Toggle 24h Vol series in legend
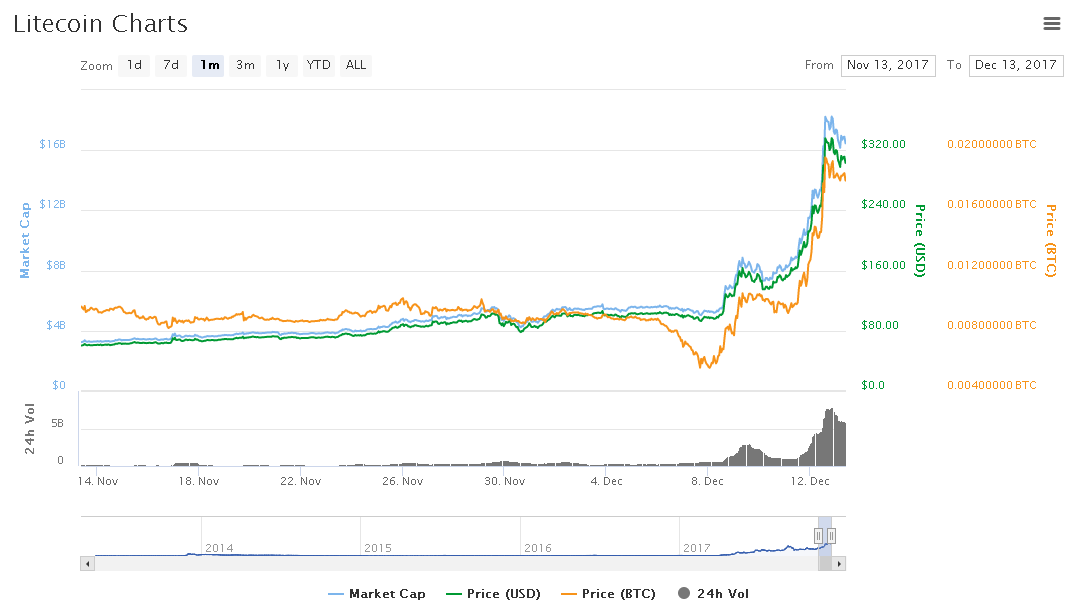This screenshot has width=1066, height=609. click(713, 593)
